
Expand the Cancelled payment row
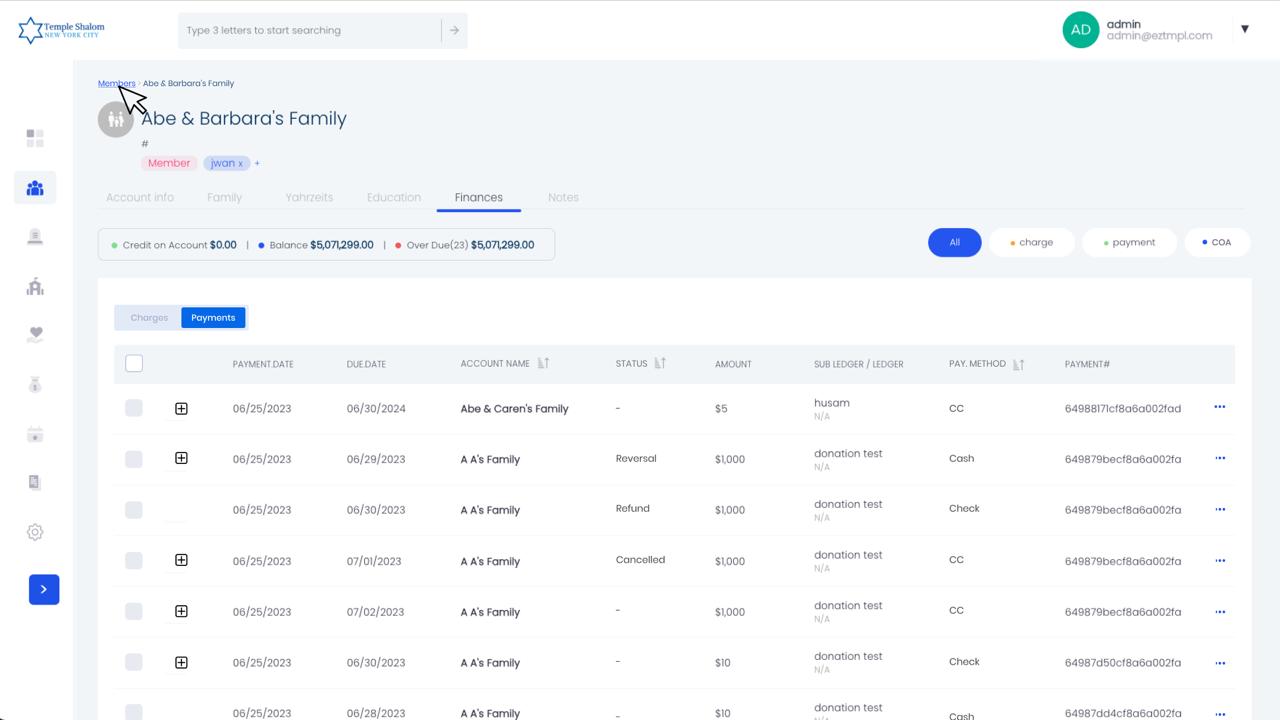click(x=181, y=560)
